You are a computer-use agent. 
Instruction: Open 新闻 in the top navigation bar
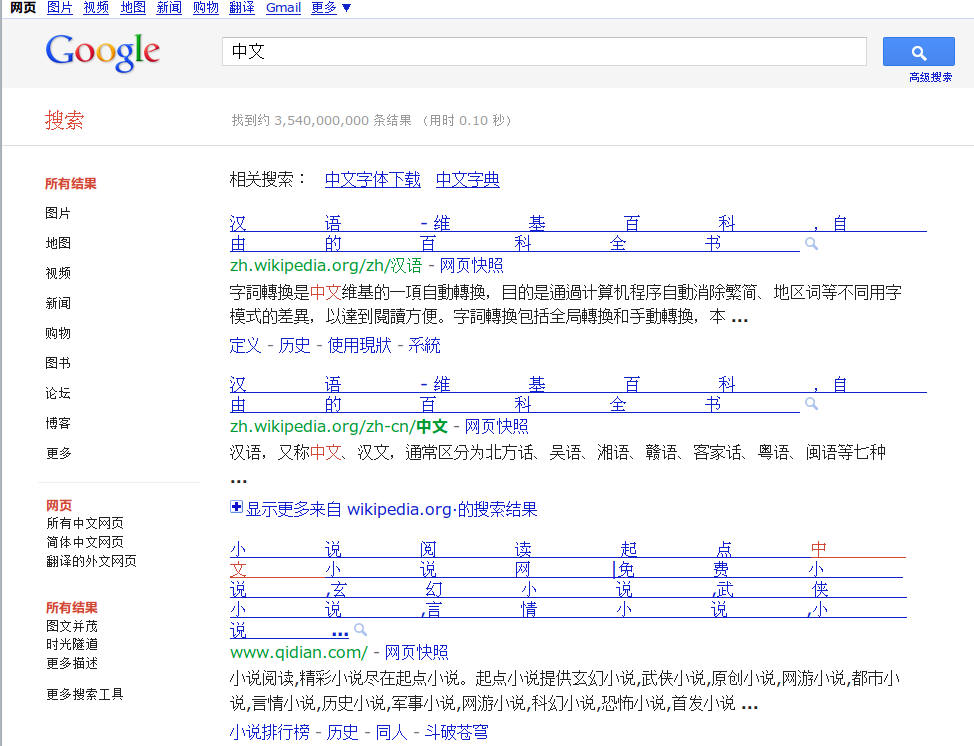[169, 7]
